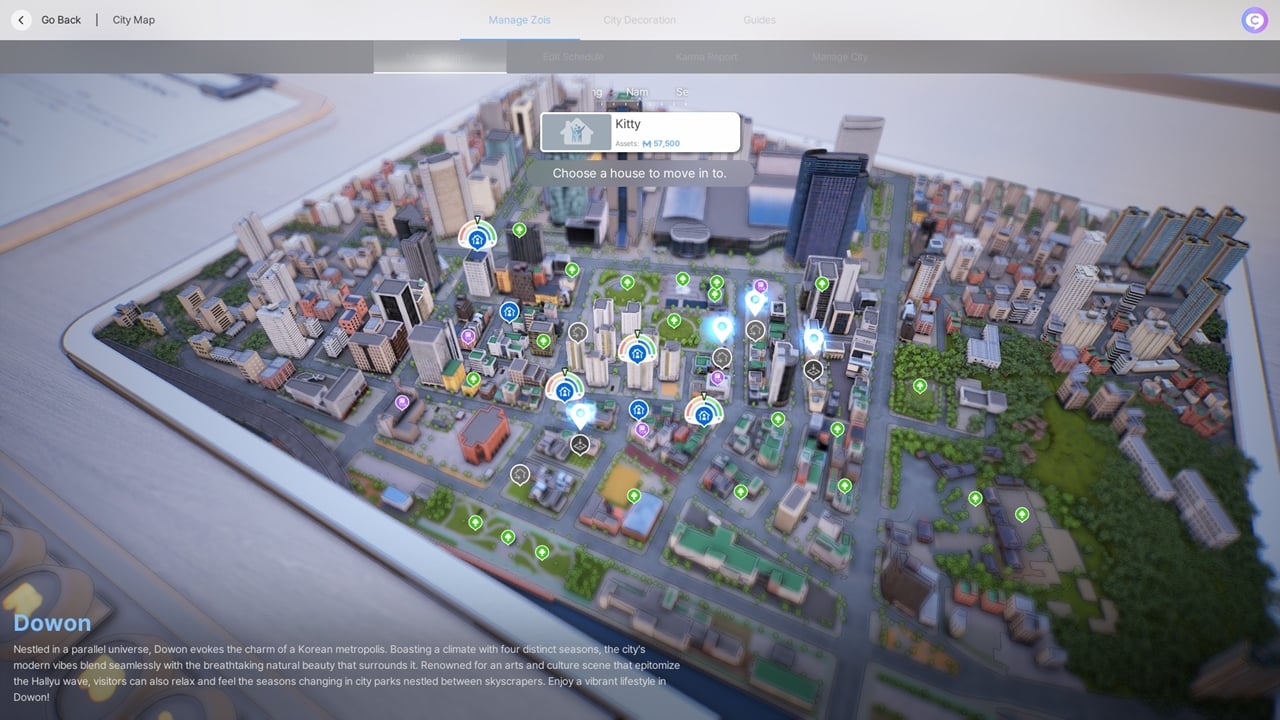View the Karma Report sub-tab
Screen dimensions: 1280x720
[x=706, y=57]
